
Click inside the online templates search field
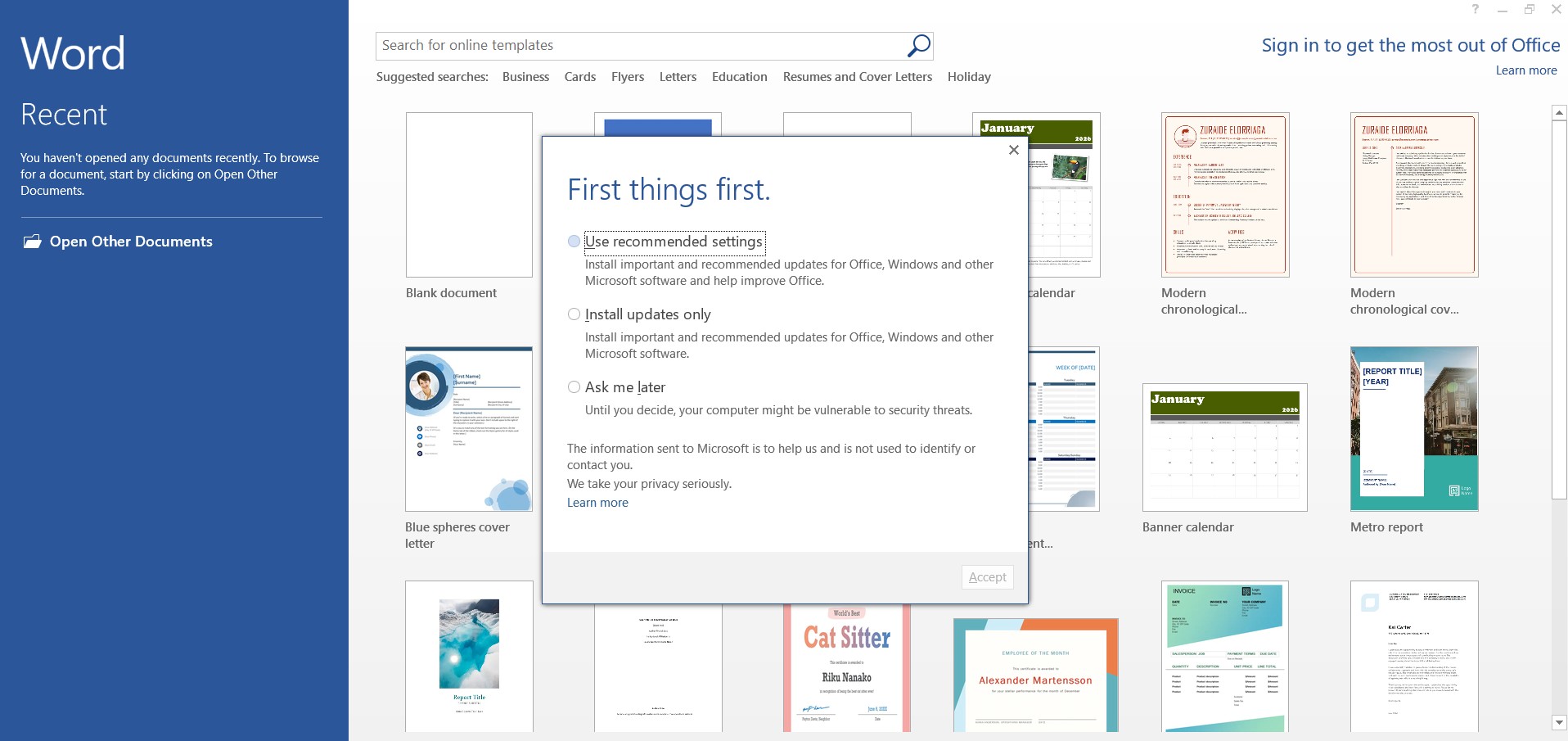pos(614,46)
